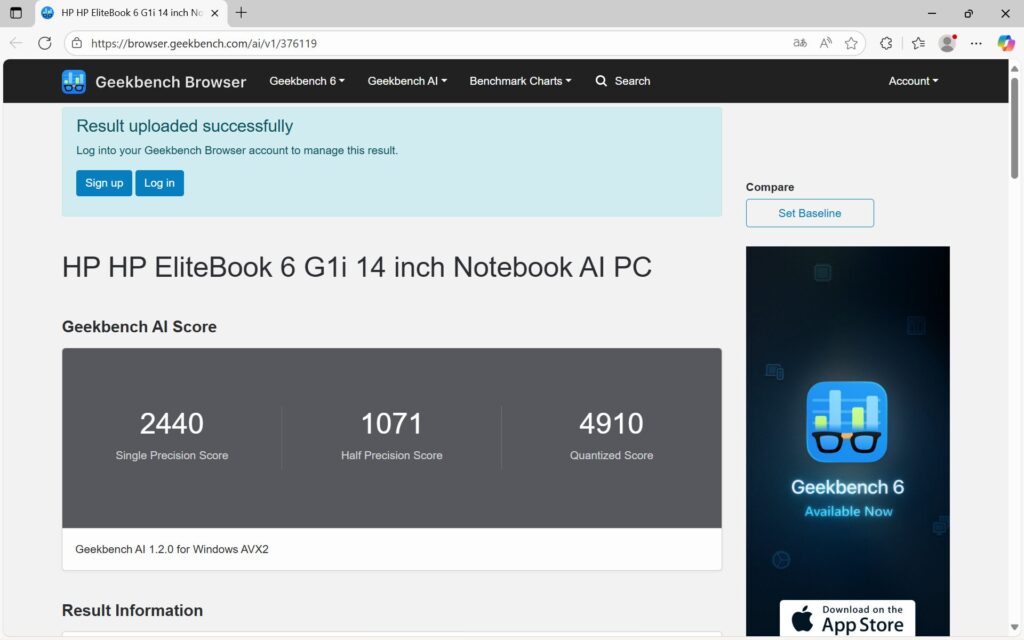Open the translate icon in address bar
Viewport: 1024px width, 640px height.
[x=799, y=43]
